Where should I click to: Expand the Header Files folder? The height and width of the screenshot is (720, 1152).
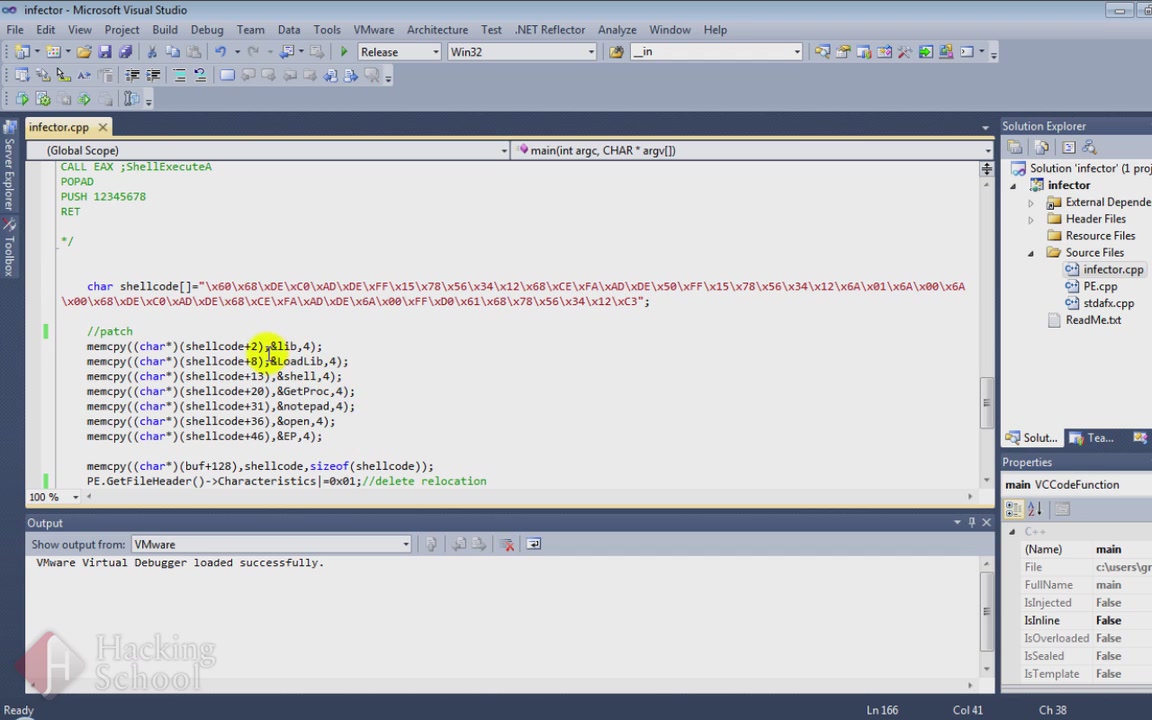[x=1031, y=220]
